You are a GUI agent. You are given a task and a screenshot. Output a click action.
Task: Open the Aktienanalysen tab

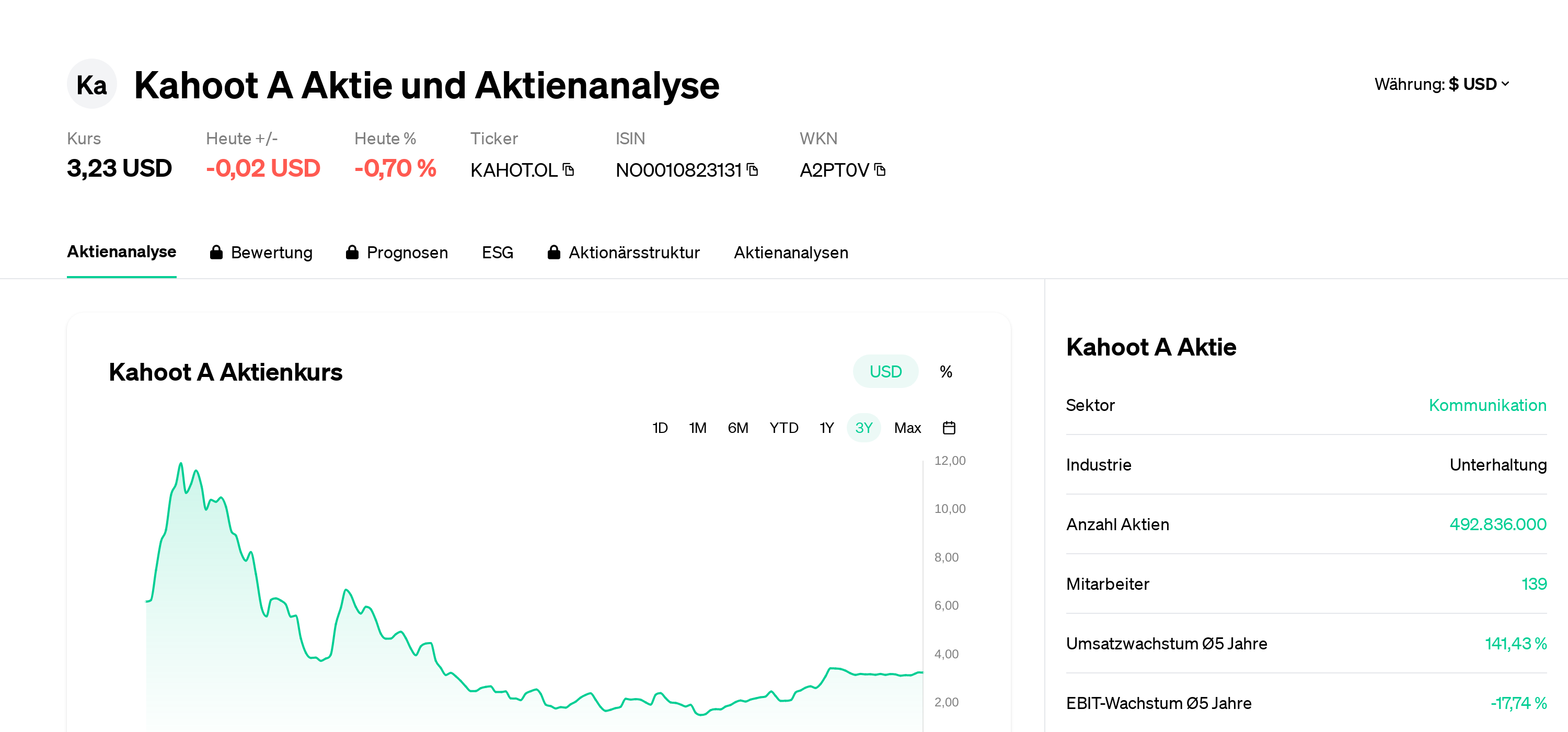point(791,252)
